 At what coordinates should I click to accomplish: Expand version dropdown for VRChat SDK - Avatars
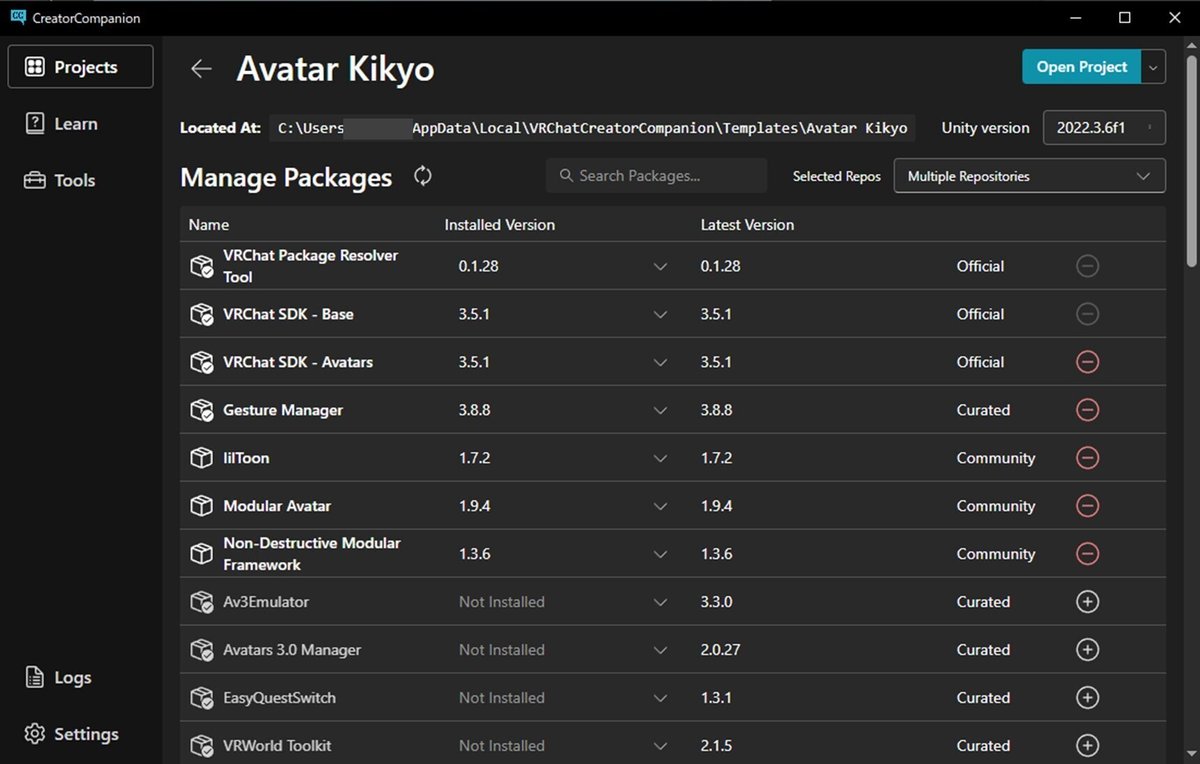pyautogui.click(x=660, y=362)
